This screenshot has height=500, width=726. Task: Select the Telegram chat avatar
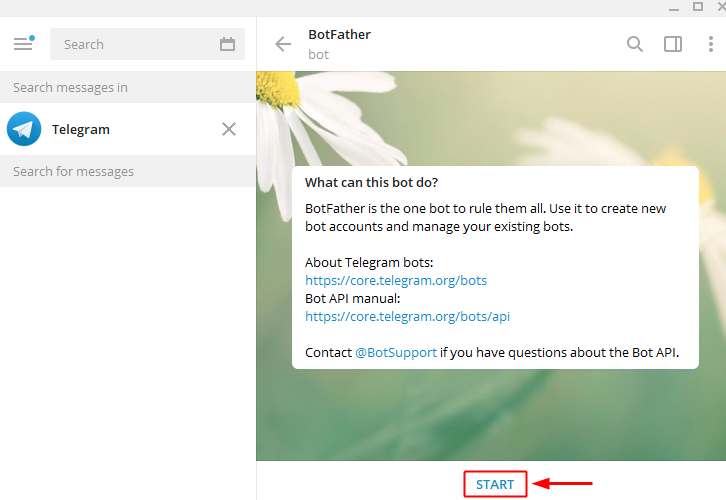click(x=24, y=129)
